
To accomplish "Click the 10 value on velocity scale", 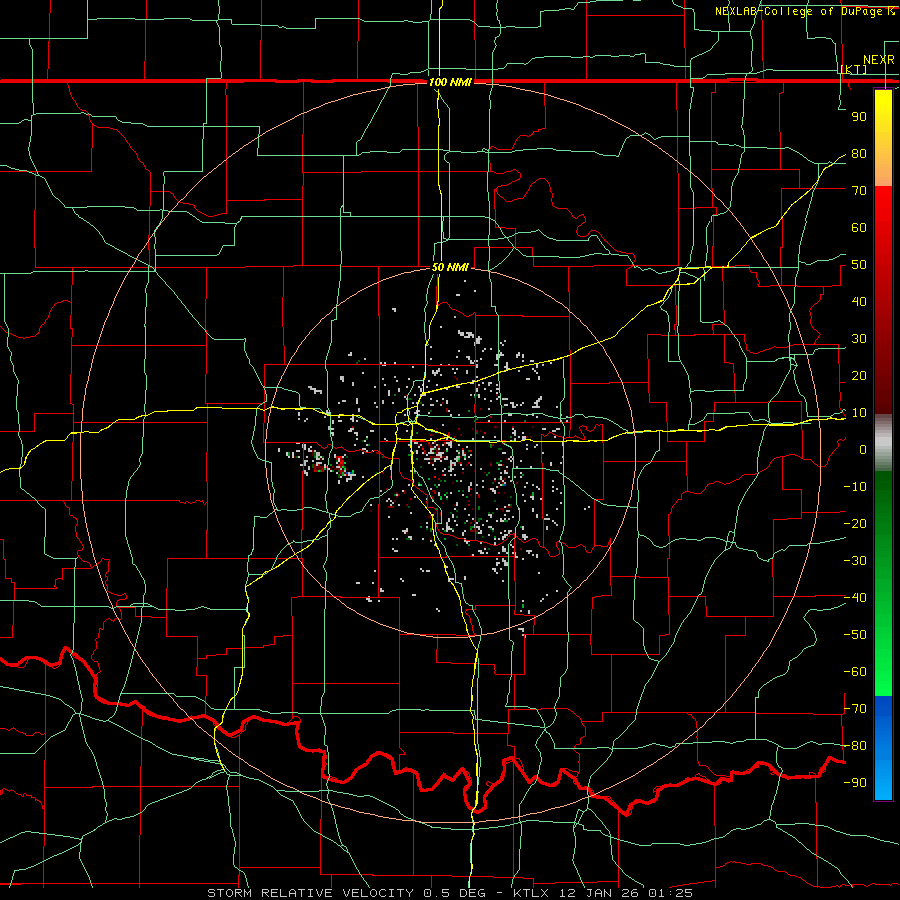I will coord(859,413).
